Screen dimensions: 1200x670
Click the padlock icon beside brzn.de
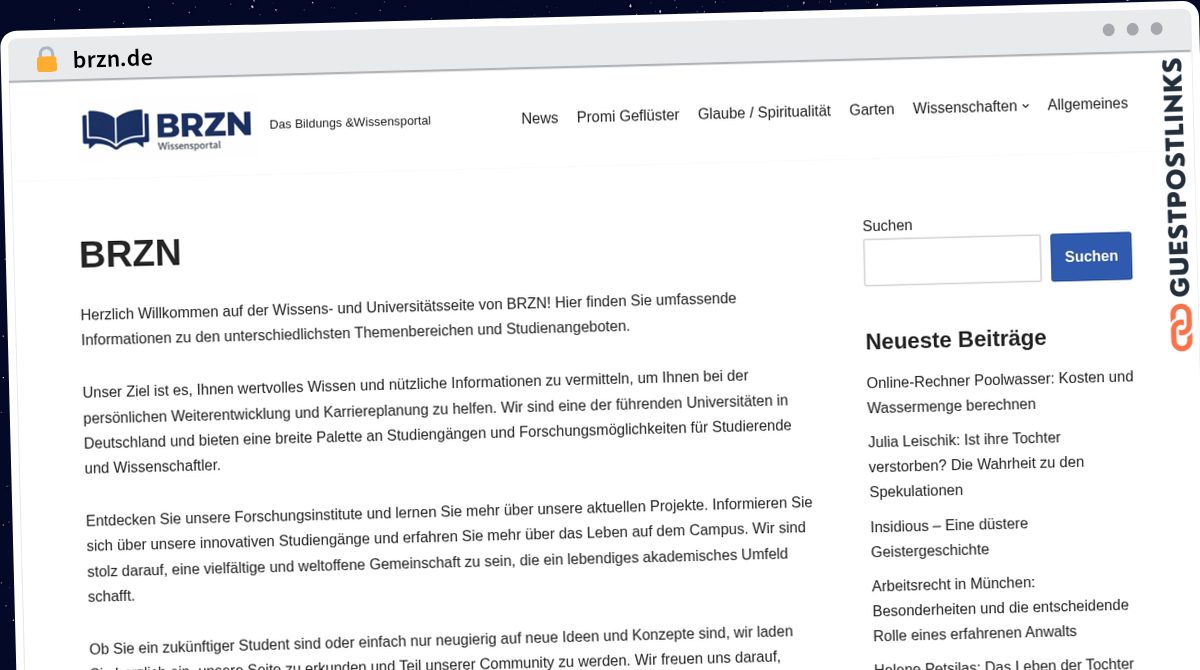tap(47, 60)
